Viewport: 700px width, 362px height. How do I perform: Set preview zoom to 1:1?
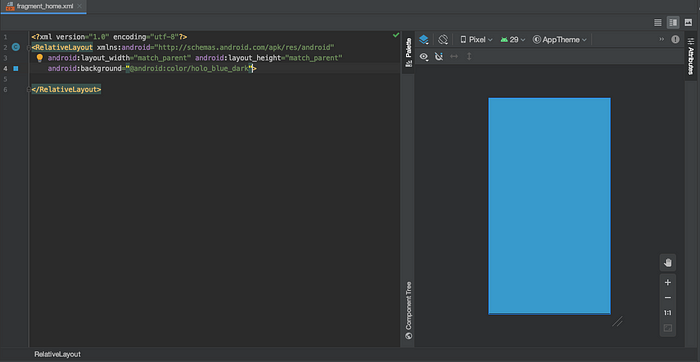(667, 313)
